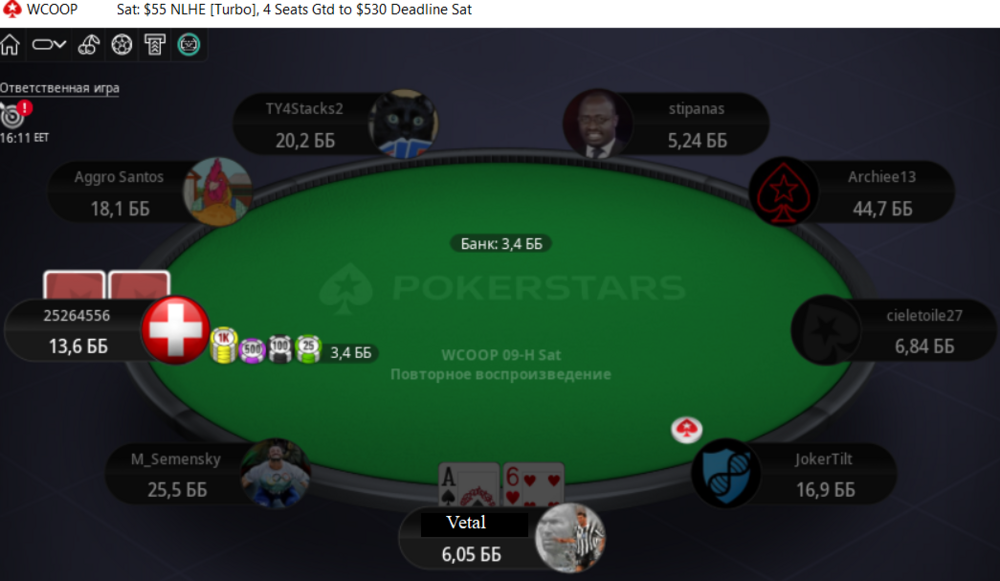1000x581 pixels.
Task: Open the casino cherries icon
Action: [x=89, y=45]
